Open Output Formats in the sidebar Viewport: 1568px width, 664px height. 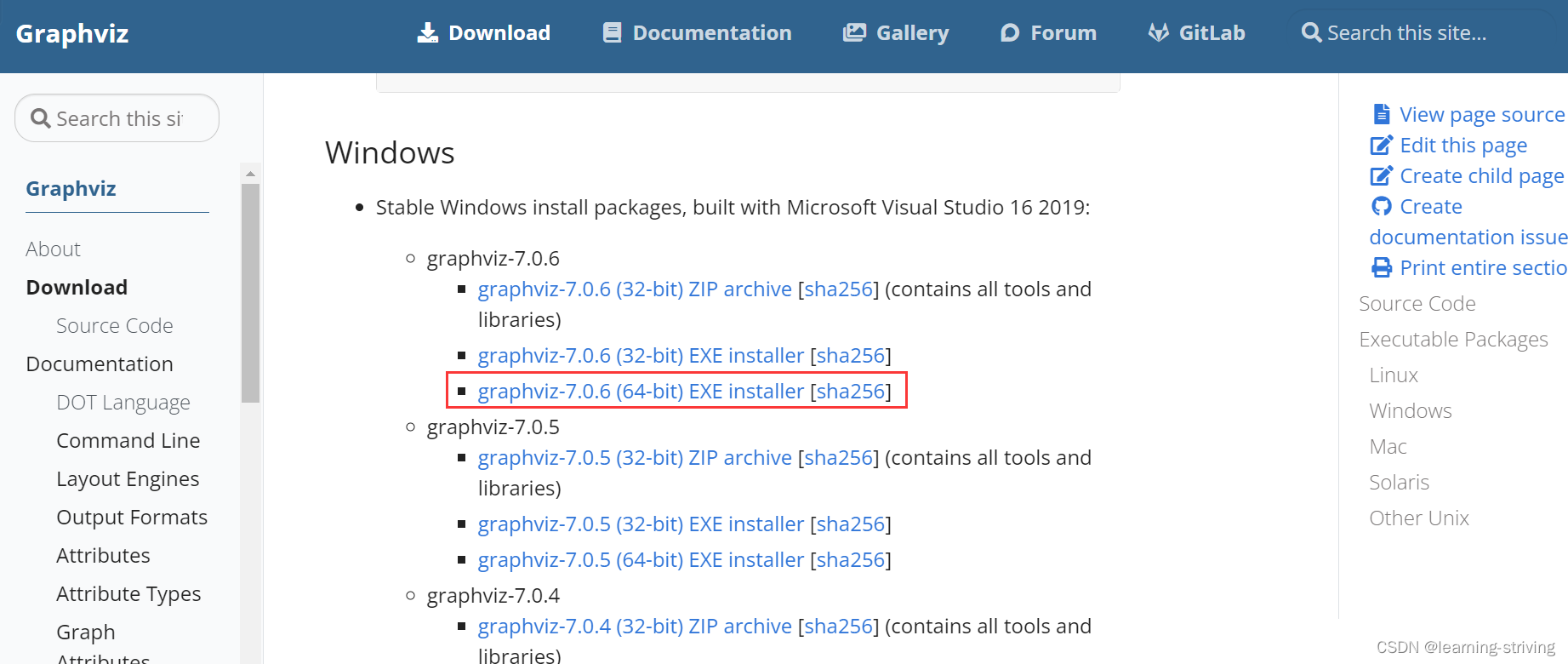pyautogui.click(x=132, y=517)
